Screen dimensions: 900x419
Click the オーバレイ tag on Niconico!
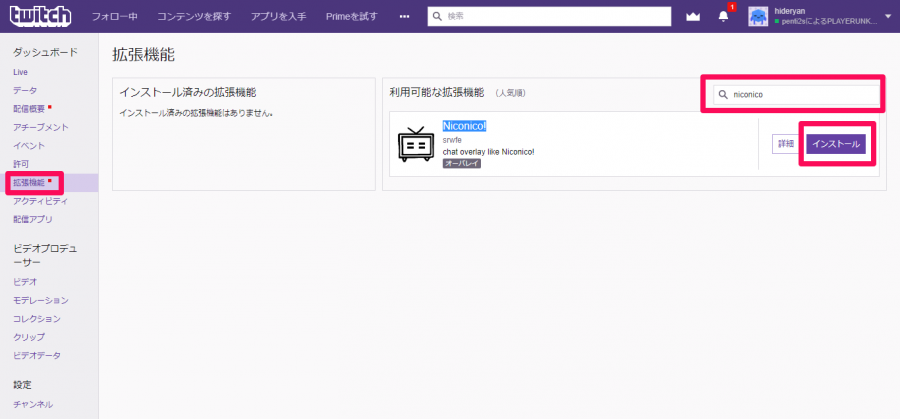point(461,164)
